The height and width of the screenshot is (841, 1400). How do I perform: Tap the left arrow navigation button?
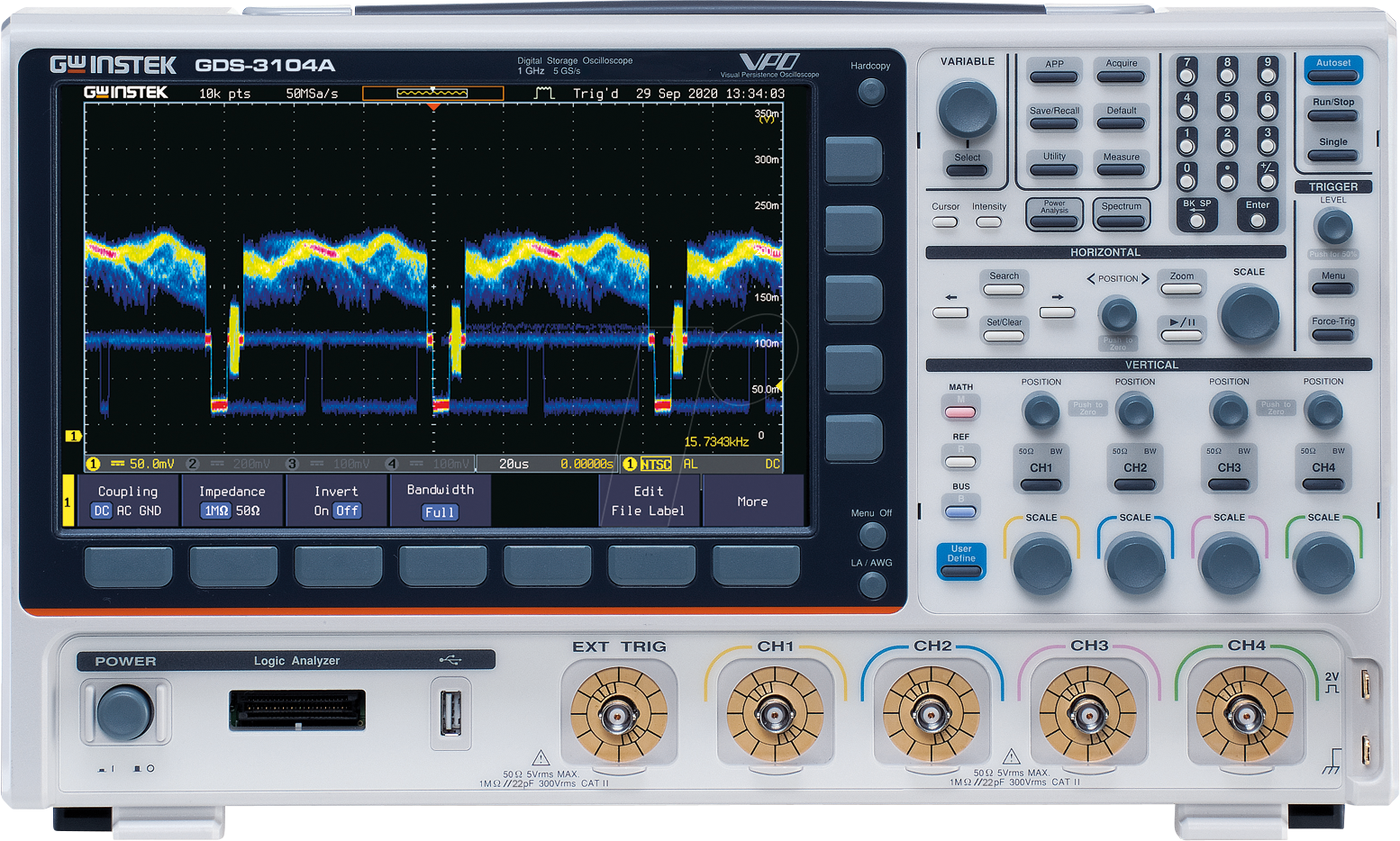[950, 312]
